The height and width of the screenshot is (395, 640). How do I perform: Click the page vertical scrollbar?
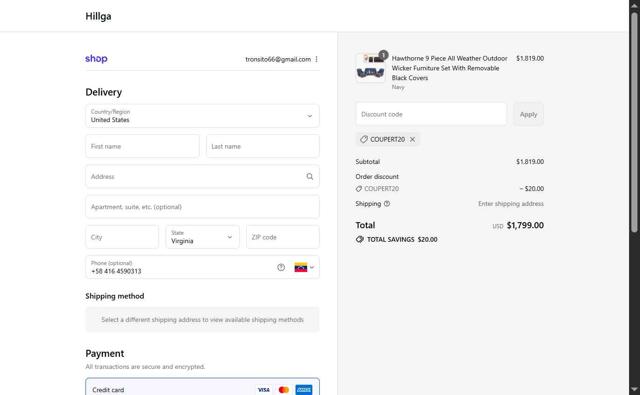coord(634,122)
